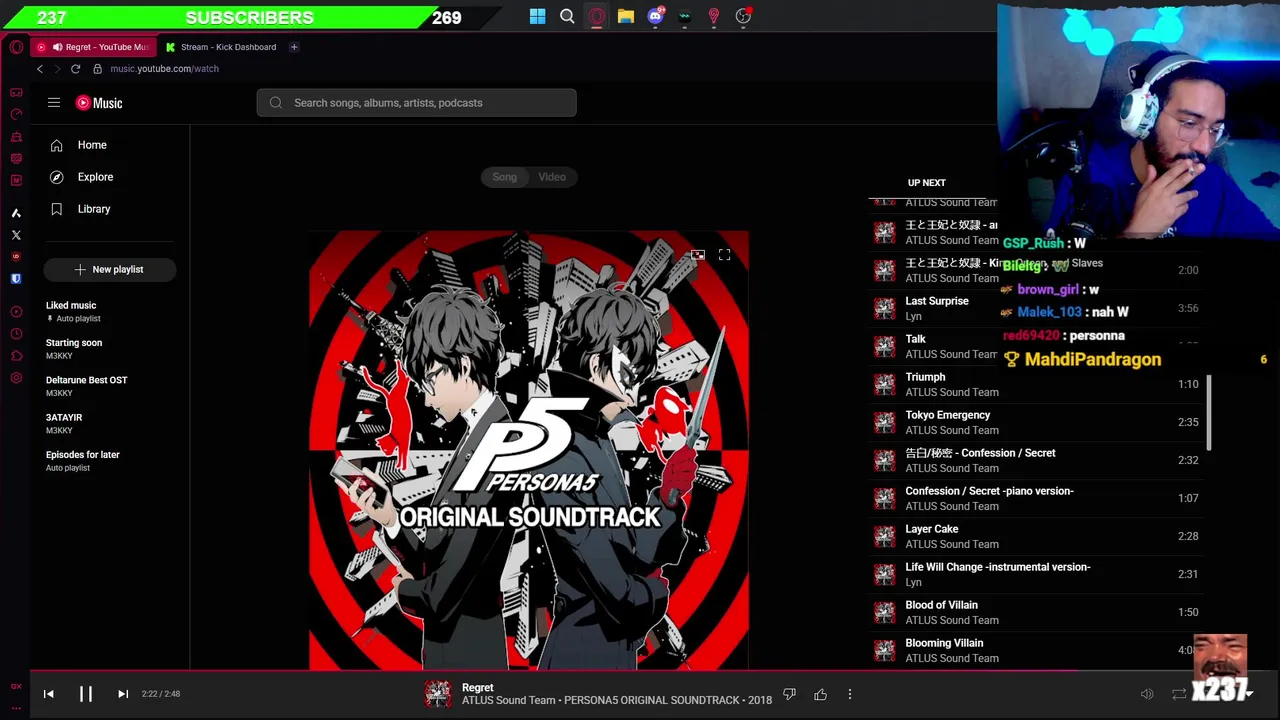Click the YouTube Music logo

[99, 102]
